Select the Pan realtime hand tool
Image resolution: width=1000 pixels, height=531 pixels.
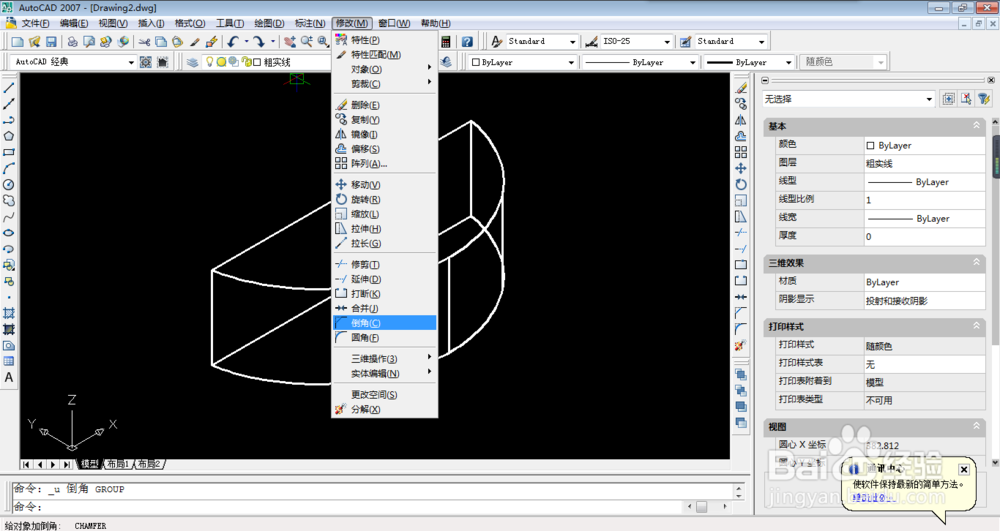290,41
